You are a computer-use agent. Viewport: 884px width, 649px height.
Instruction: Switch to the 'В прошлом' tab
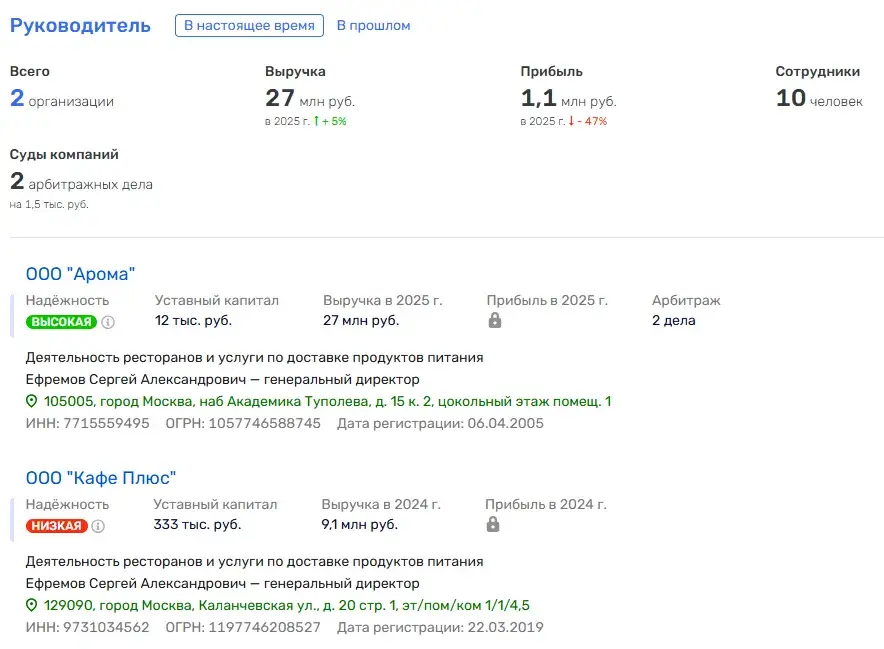click(x=373, y=25)
